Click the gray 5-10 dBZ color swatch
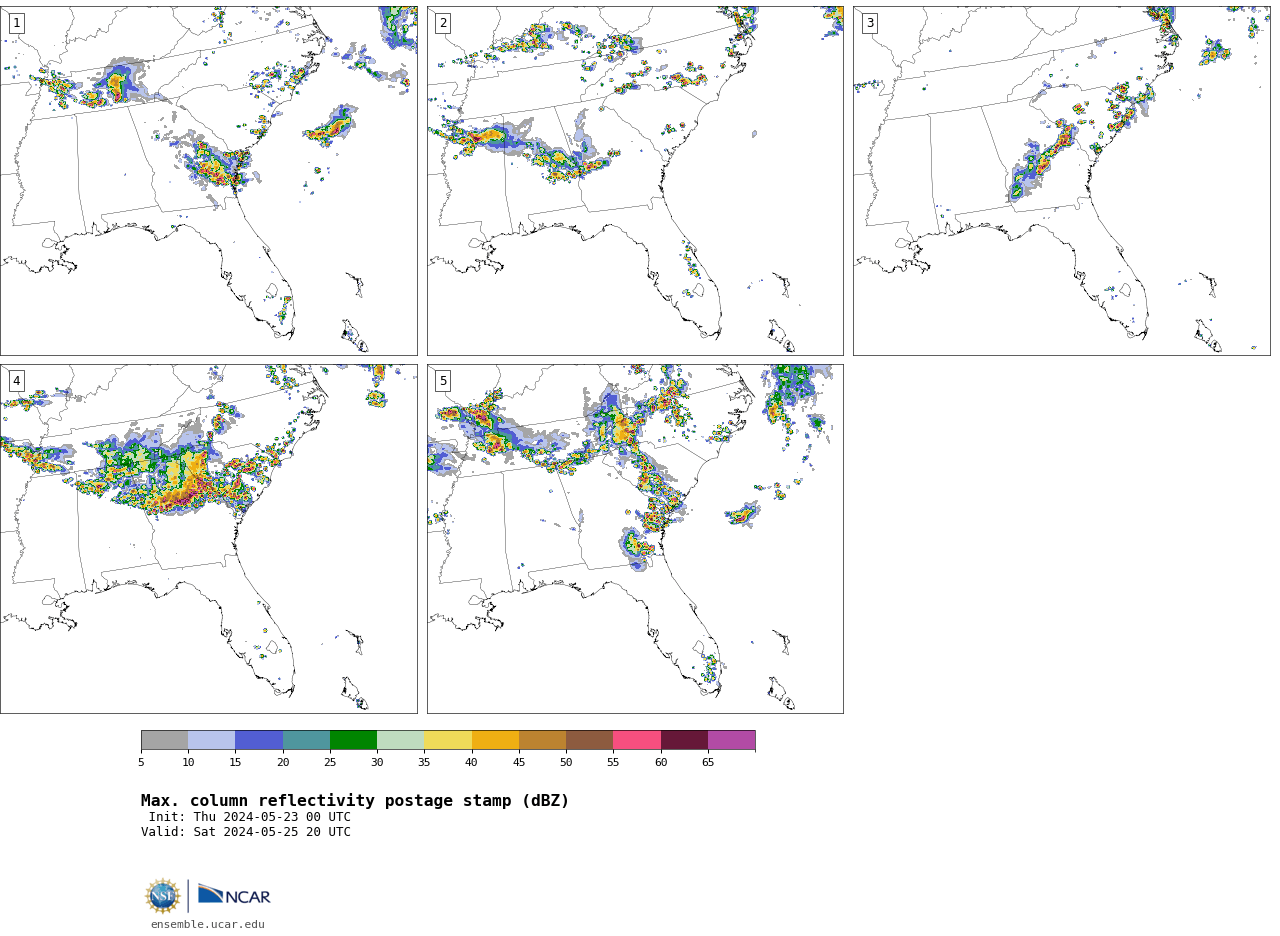The image size is (1280, 936). click(164, 740)
